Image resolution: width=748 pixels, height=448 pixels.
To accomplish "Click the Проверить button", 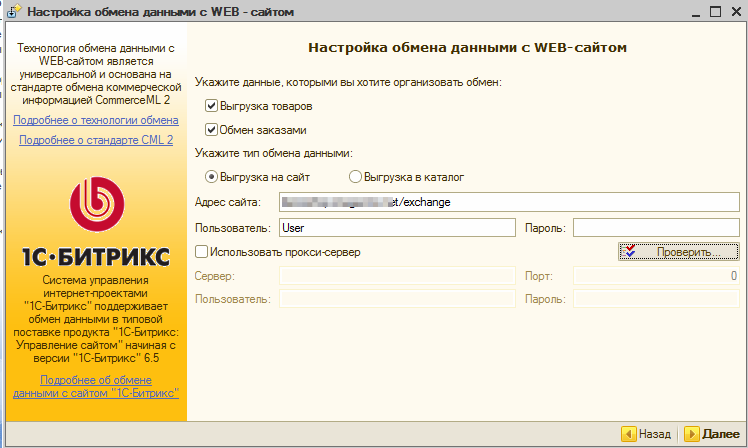I will (x=678, y=251).
